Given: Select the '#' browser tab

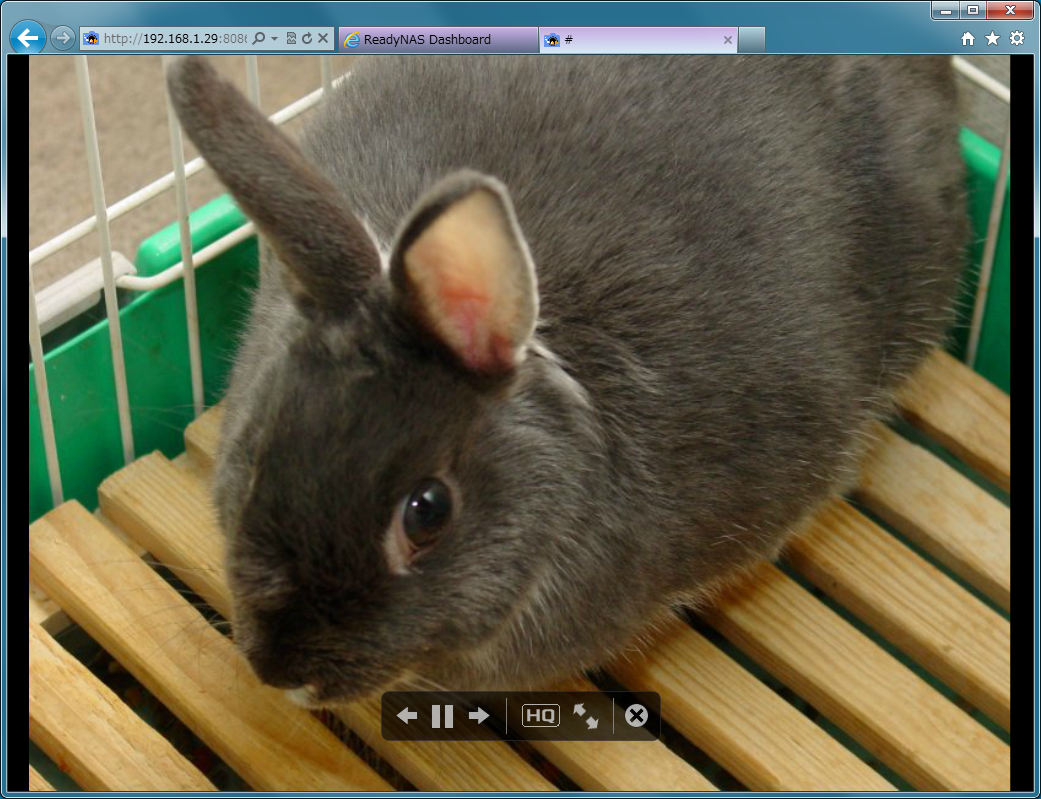Looking at the screenshot, I should (x=630, y=40).
